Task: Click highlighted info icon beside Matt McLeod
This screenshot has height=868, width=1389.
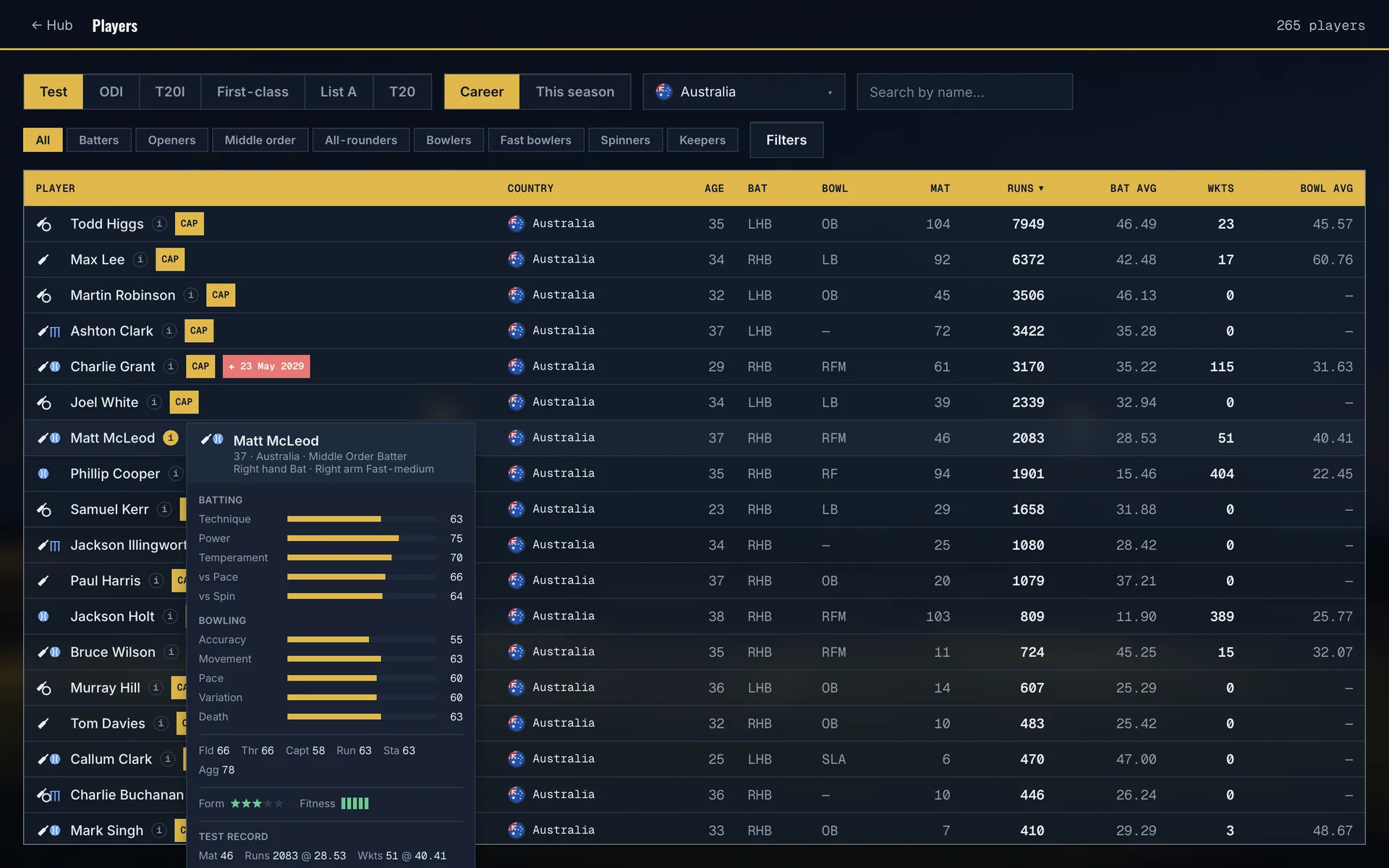Action: (171, 438)
